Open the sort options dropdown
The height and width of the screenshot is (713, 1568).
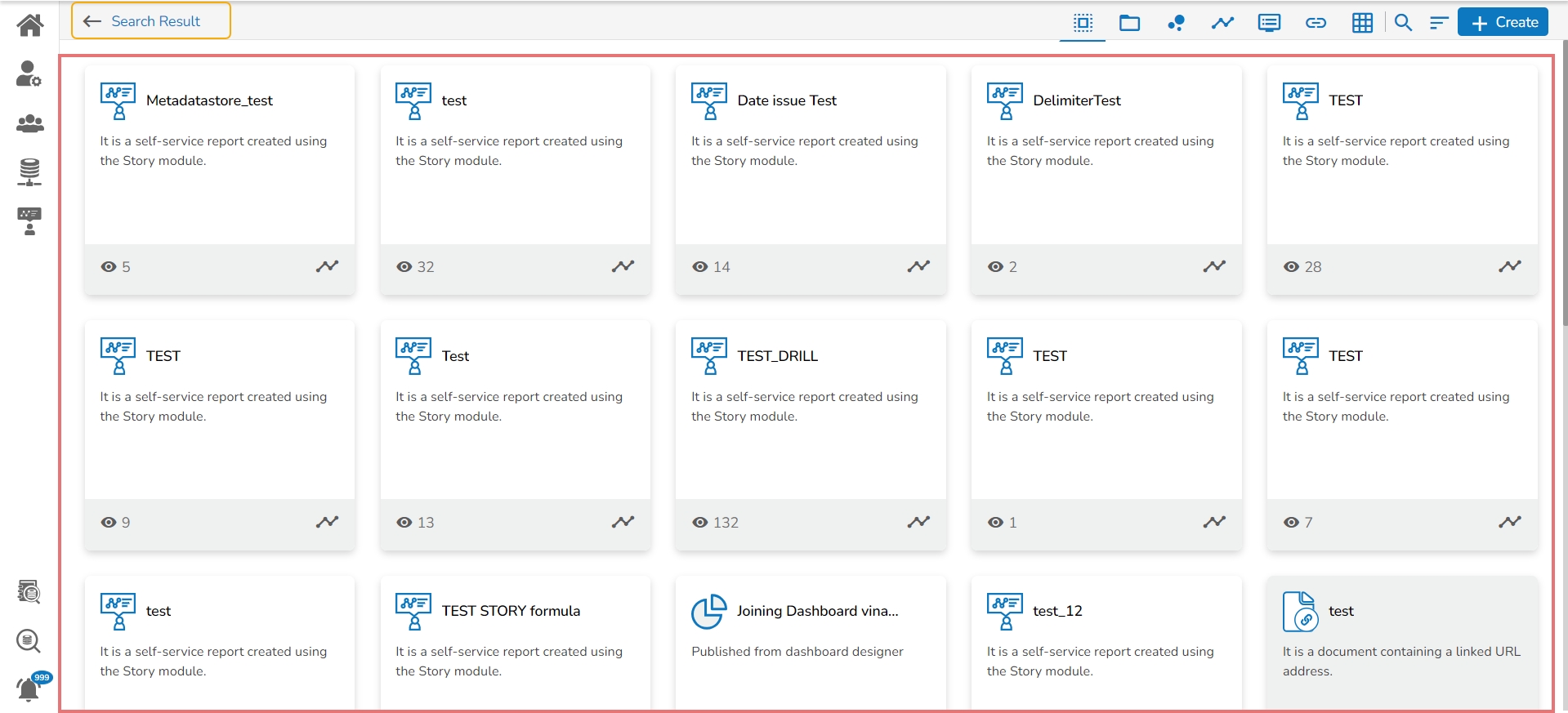pos(1439,23)
